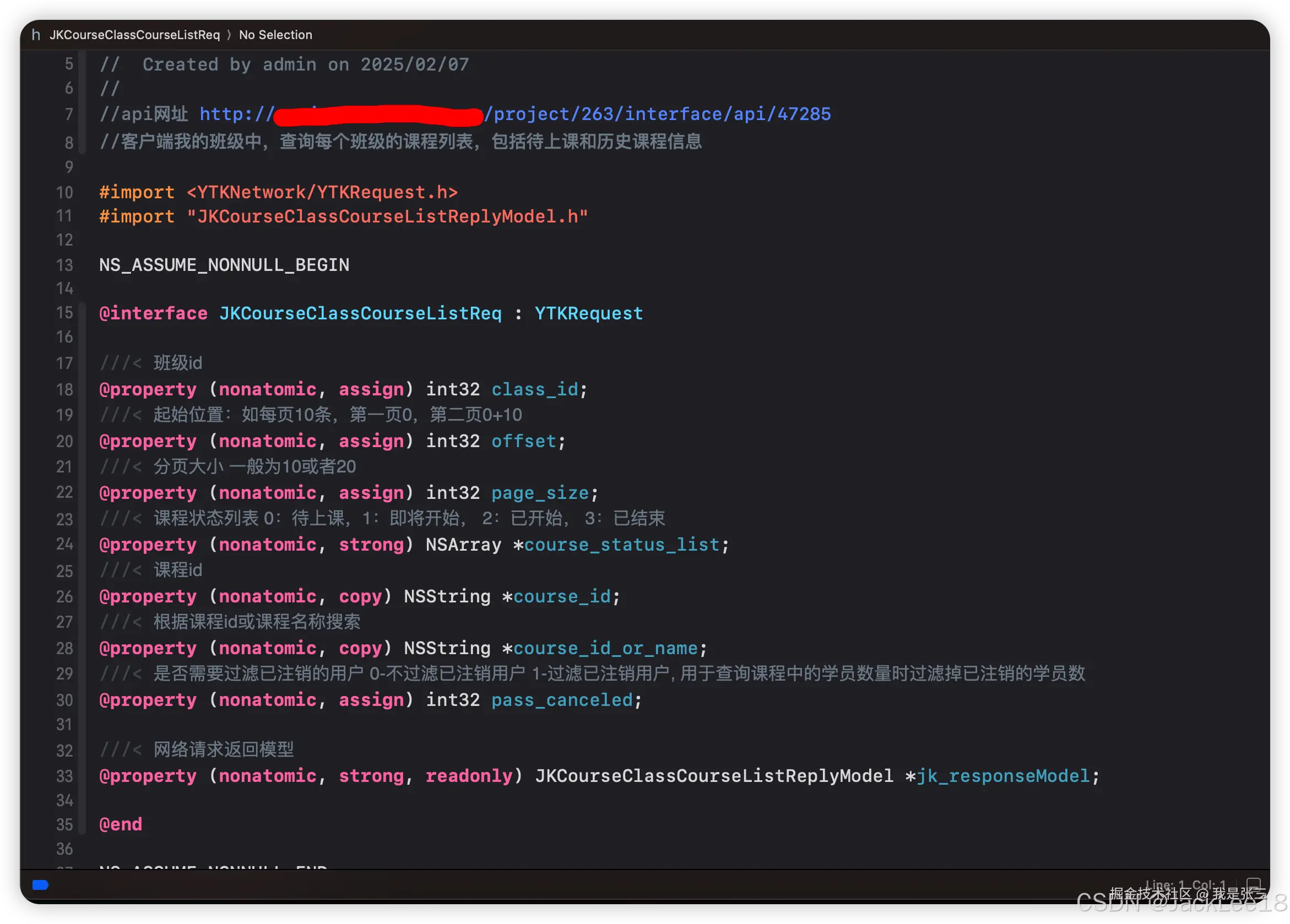This screenshot has width=1290, height=924.
Task: Open the JKCourseClassCourseListReq breadcrumb menu
Action: pyautogui.click(x=134, y=35)
